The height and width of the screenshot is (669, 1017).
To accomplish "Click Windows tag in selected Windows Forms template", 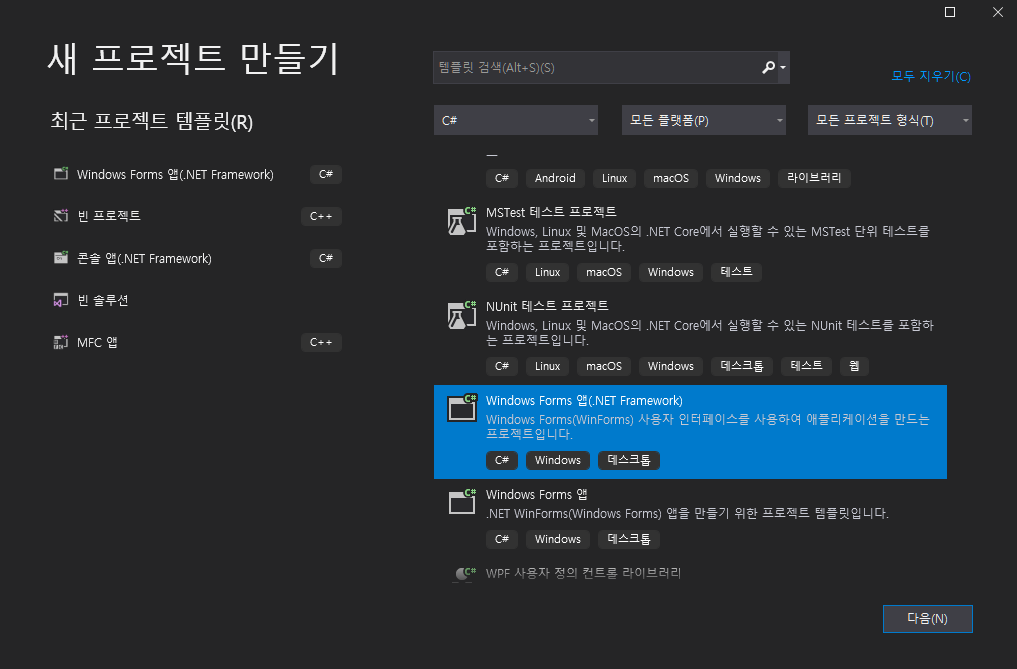I will click(557, 460).
